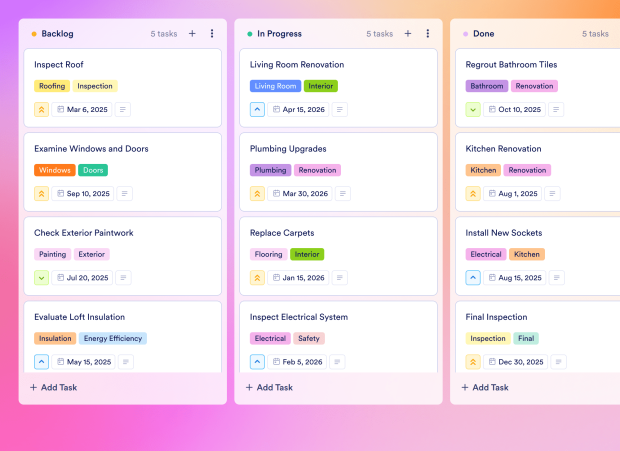
Task: Open description icon on Inspect Roof card
Action: click(124, 109)
